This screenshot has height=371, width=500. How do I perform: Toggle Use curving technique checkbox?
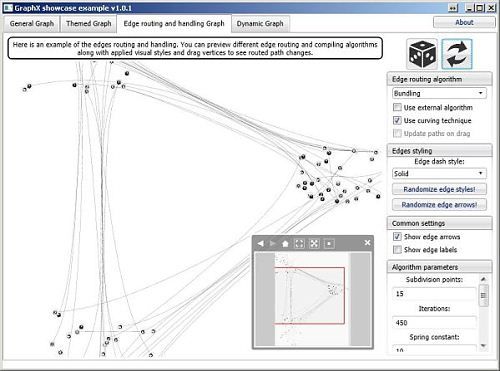[397, 120]
